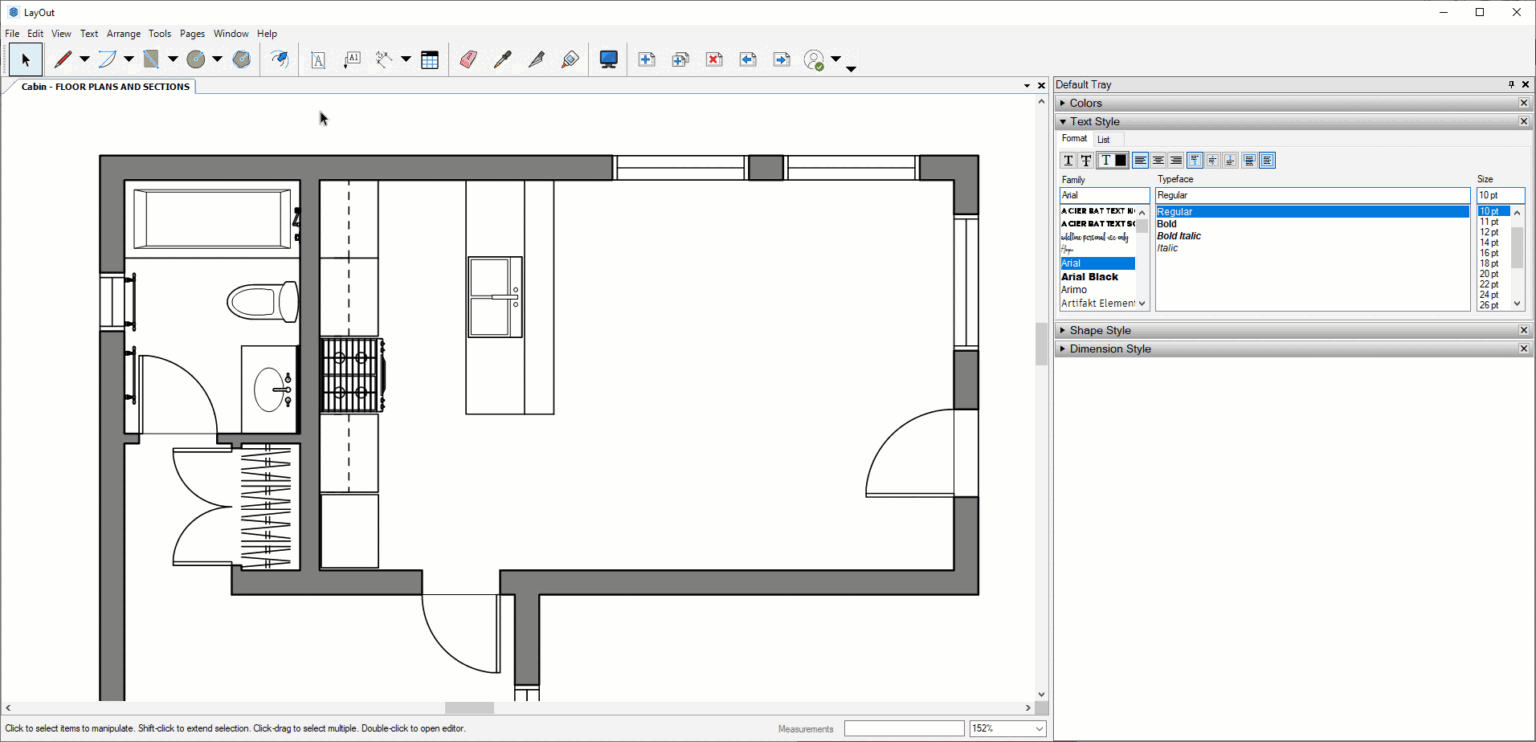This screenshot has width=1536, height=742.
Task: Click the user account sign-in button
Action: click(814, 59)
